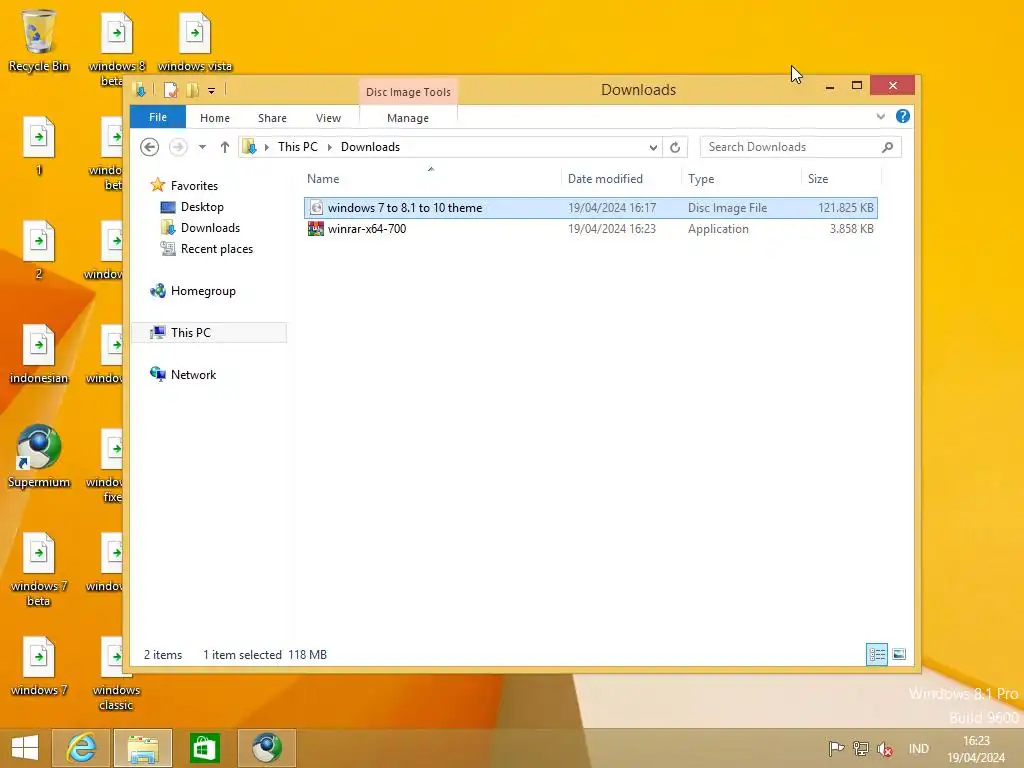Viewport: 1024px width, 768px height.
Task: Click the 121.825 KB size cell
Action: 846,208
